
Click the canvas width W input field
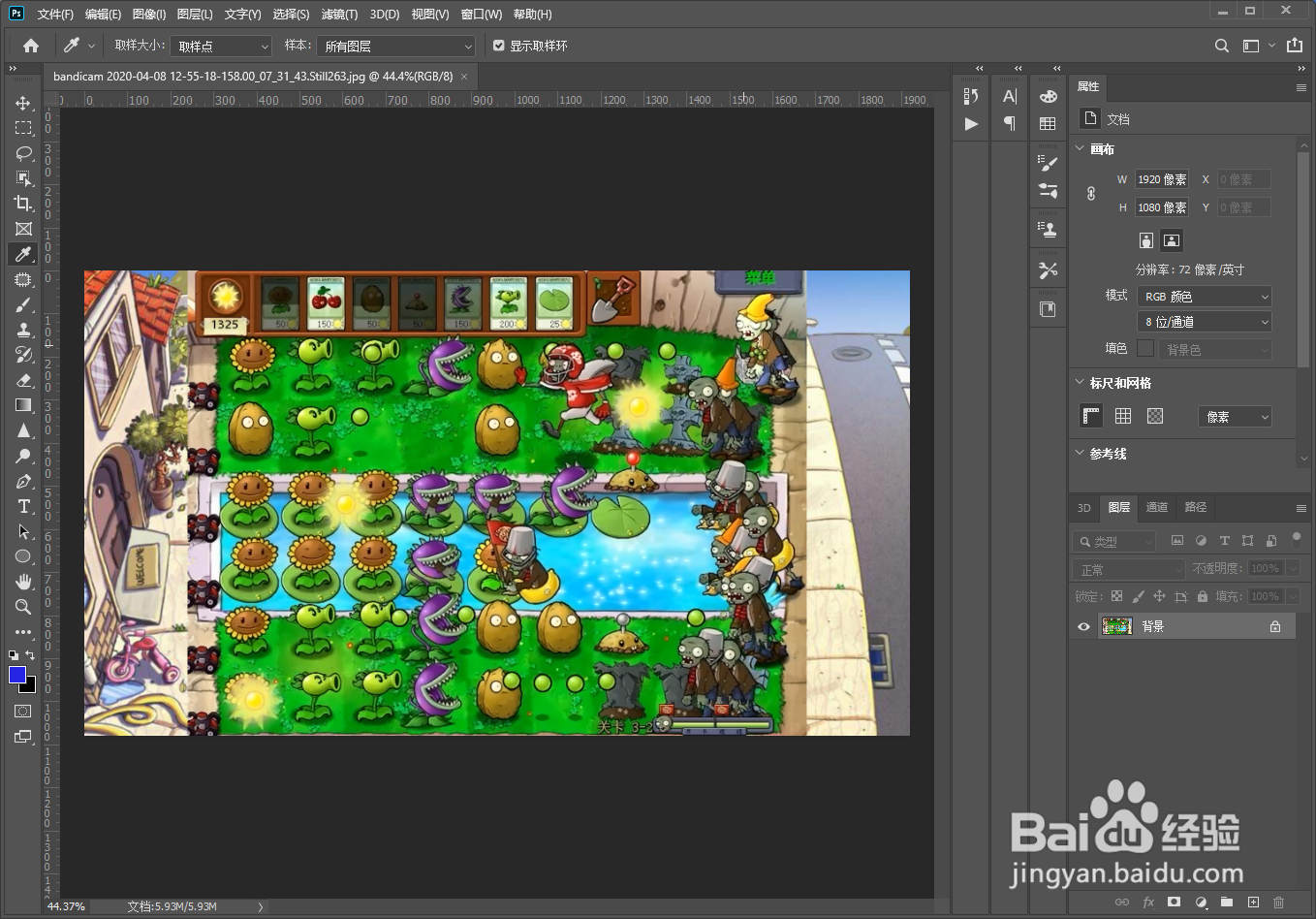point(1162,179)
